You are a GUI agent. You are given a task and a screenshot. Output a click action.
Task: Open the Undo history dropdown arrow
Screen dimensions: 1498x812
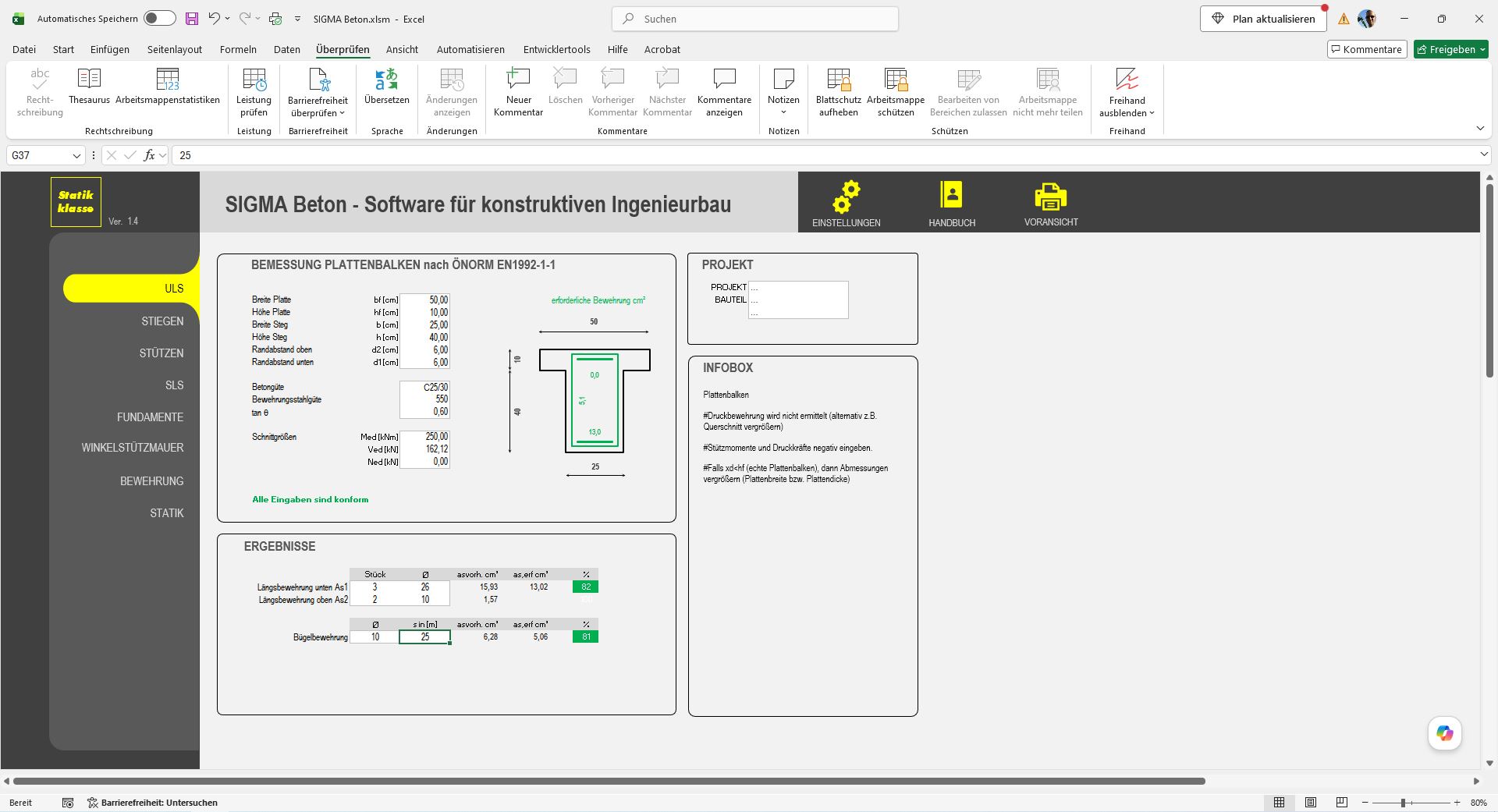coord(227,19)
